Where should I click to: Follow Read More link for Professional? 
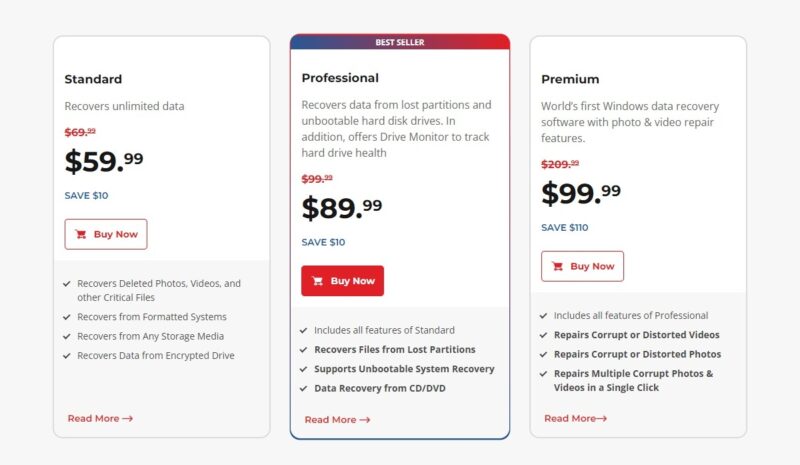337,420
